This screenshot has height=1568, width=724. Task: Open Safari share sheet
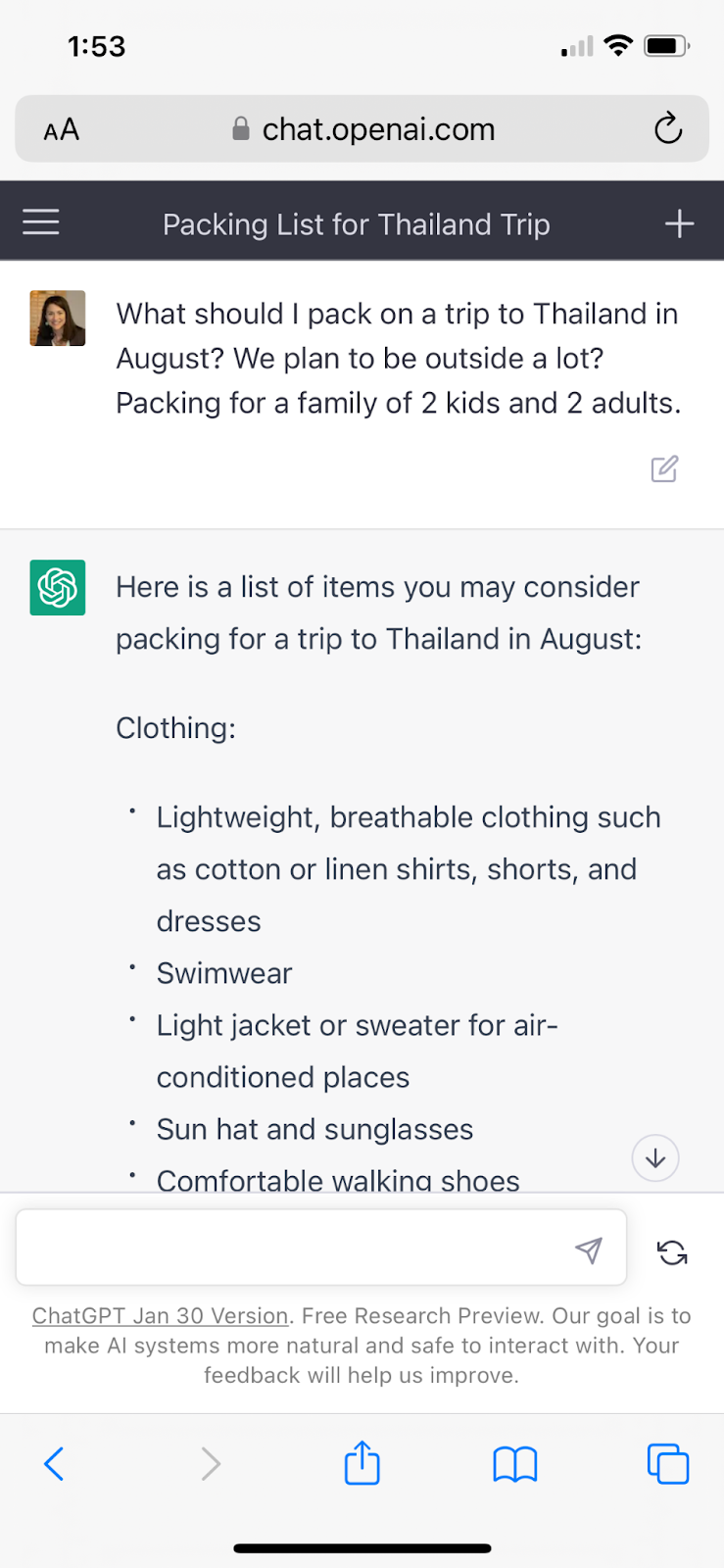click(362, 1464)
